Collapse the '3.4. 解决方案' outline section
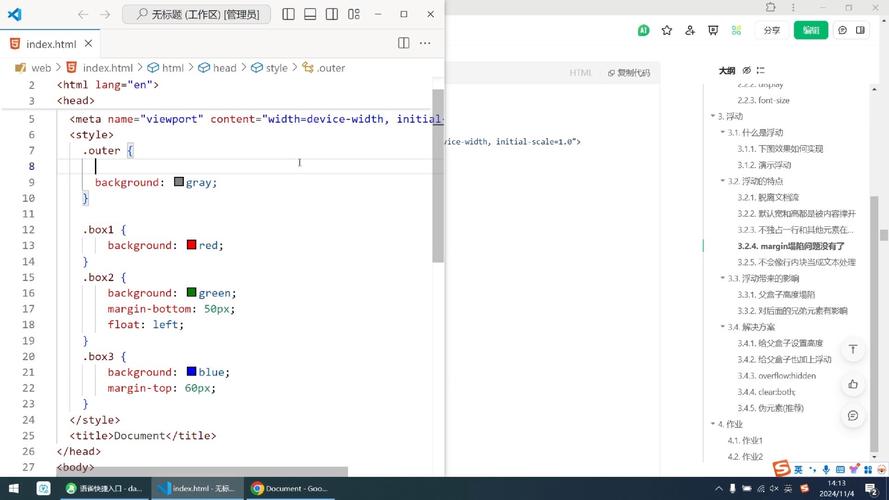This screenshot has width=889, height=500. pos(722,327)
